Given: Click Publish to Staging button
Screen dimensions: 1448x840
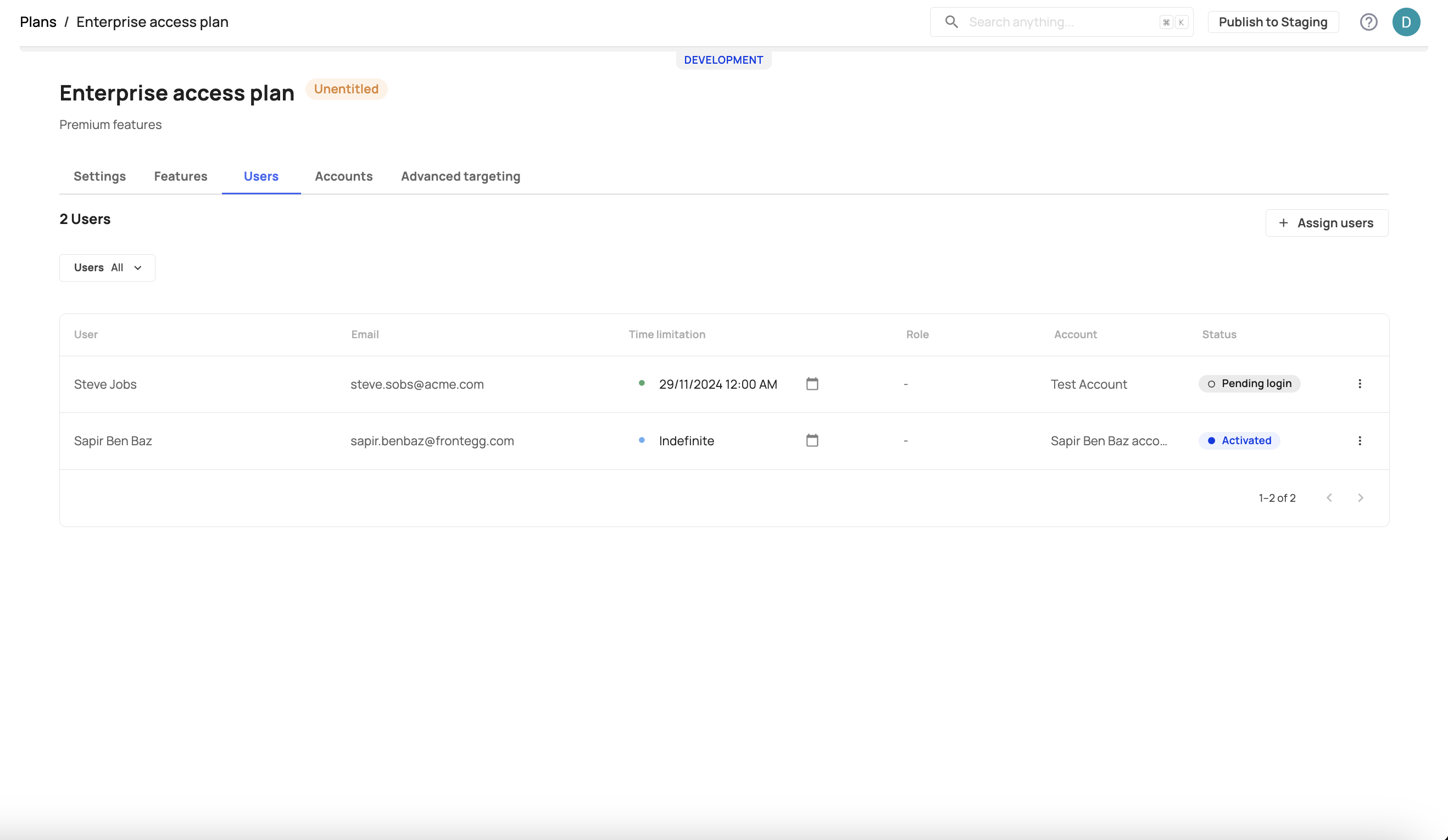Looking at the screenshot, I should (x=1273, y=22).
